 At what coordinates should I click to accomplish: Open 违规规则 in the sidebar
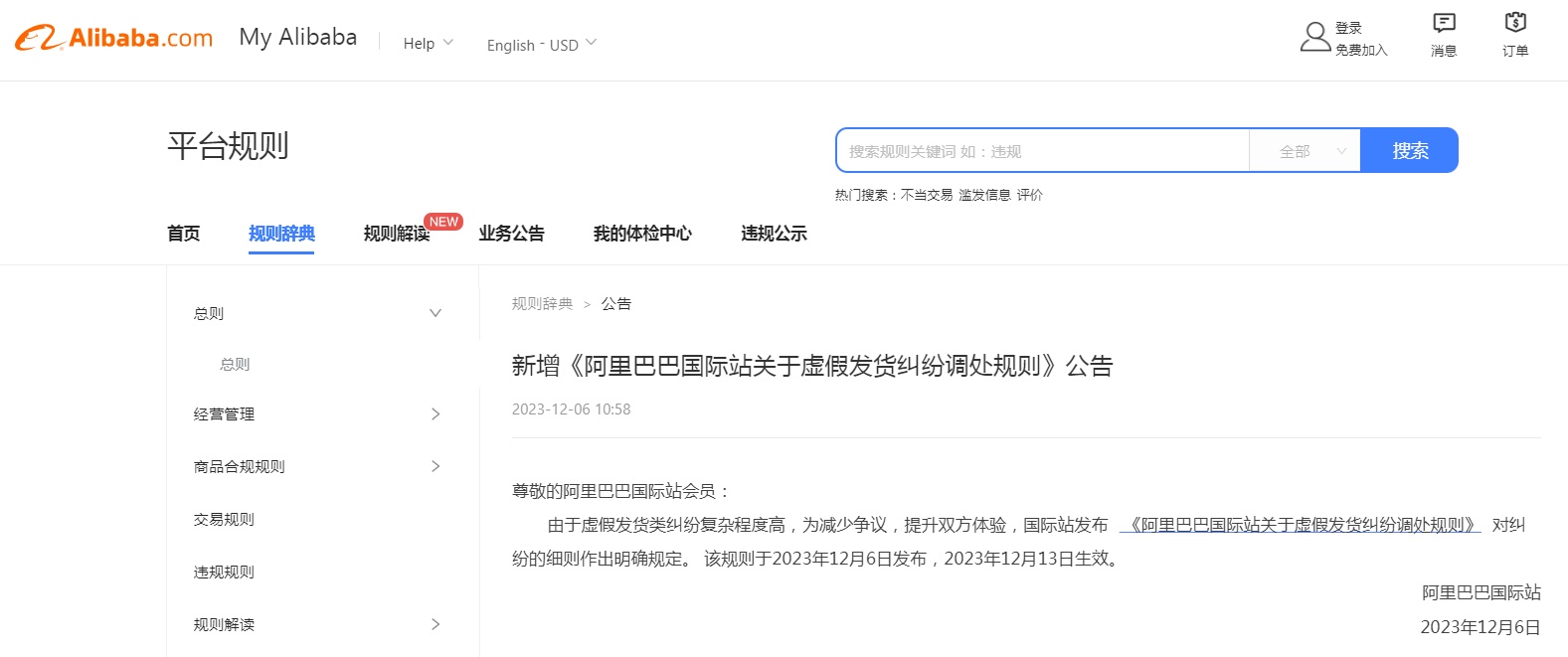[x=224, y=572]
